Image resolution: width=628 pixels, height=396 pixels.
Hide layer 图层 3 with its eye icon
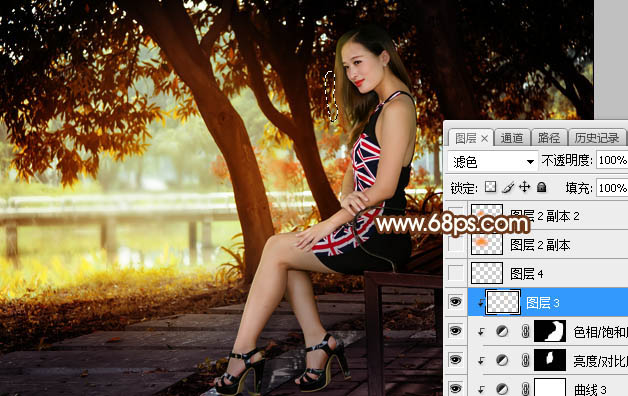455,302
